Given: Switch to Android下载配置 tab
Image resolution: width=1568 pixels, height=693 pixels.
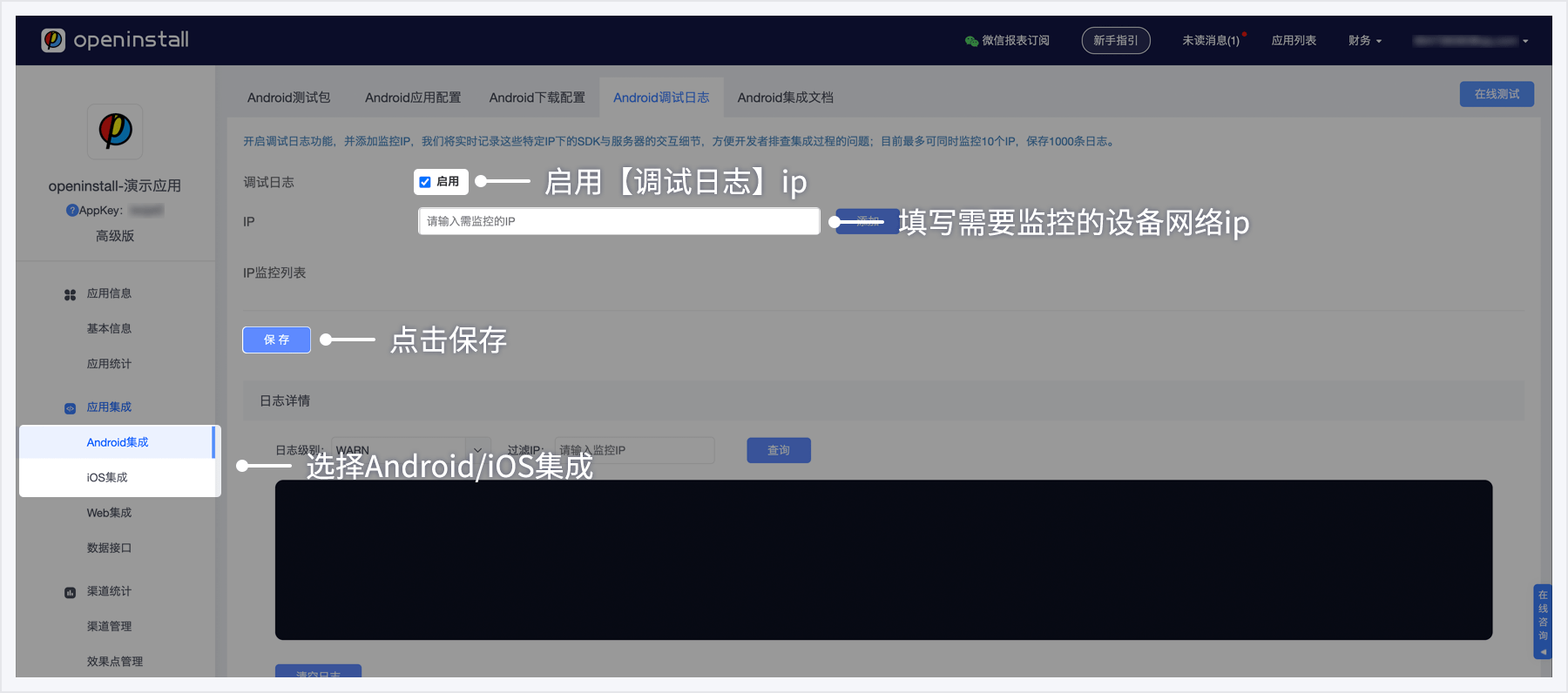Looking at the screenshot, I should tap(537, 98).
